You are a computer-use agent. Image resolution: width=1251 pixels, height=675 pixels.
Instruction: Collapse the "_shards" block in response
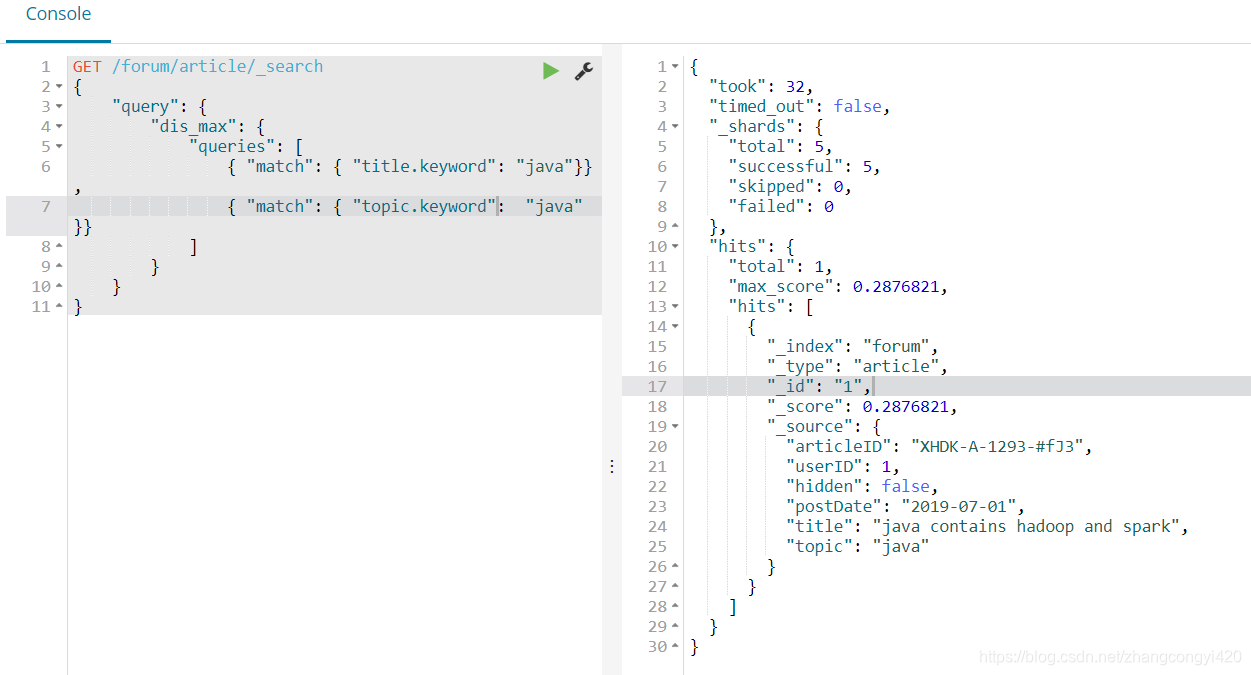point(676,127)
